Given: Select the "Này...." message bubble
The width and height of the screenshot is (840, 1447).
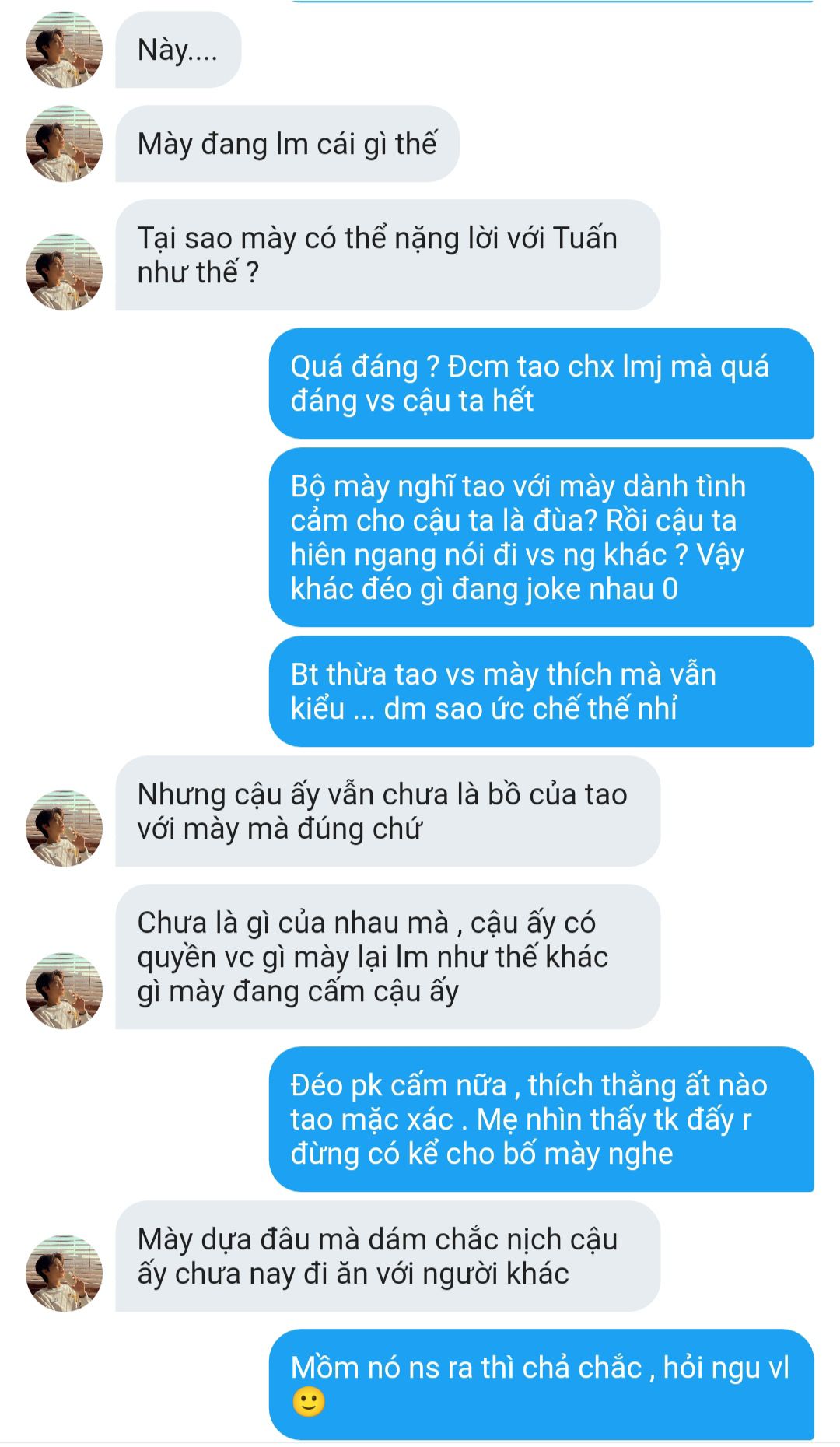Looking at the screenshot, I should [178, 50].
